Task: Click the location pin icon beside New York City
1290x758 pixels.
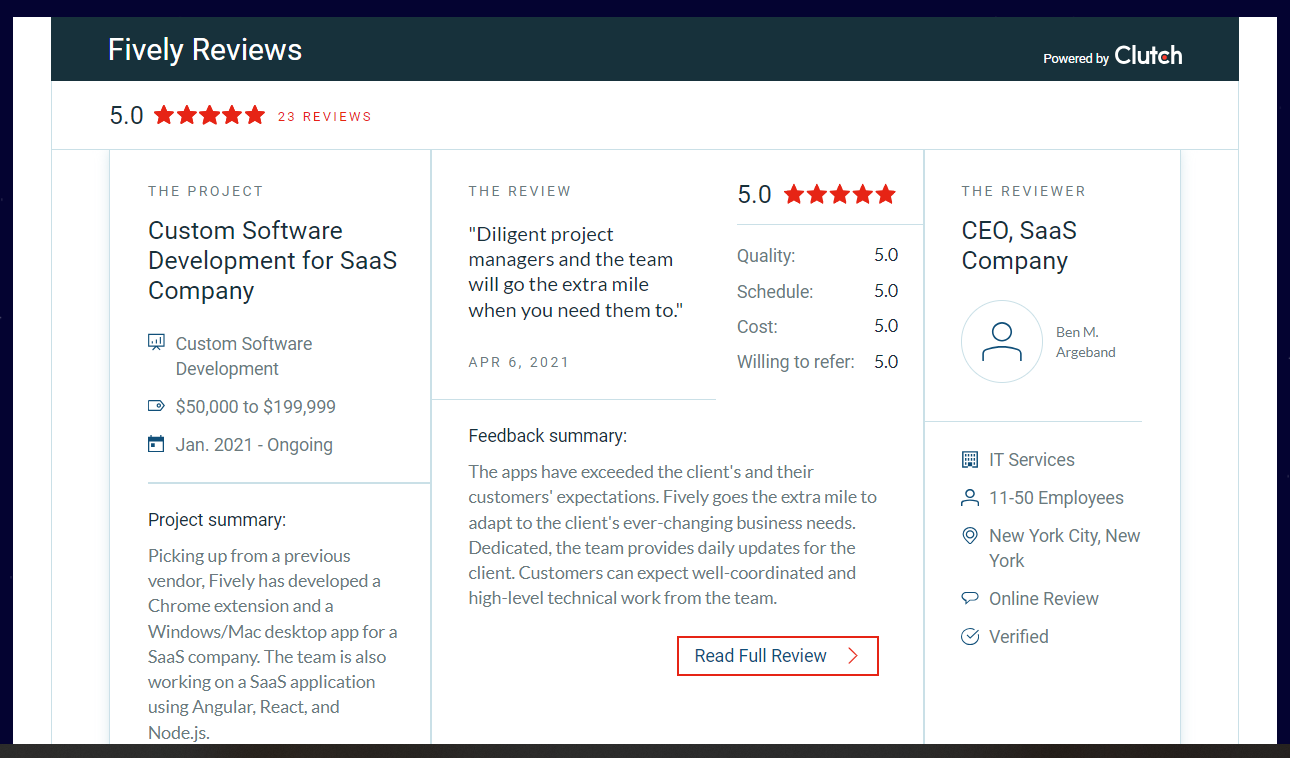Action: coord(969,536)
